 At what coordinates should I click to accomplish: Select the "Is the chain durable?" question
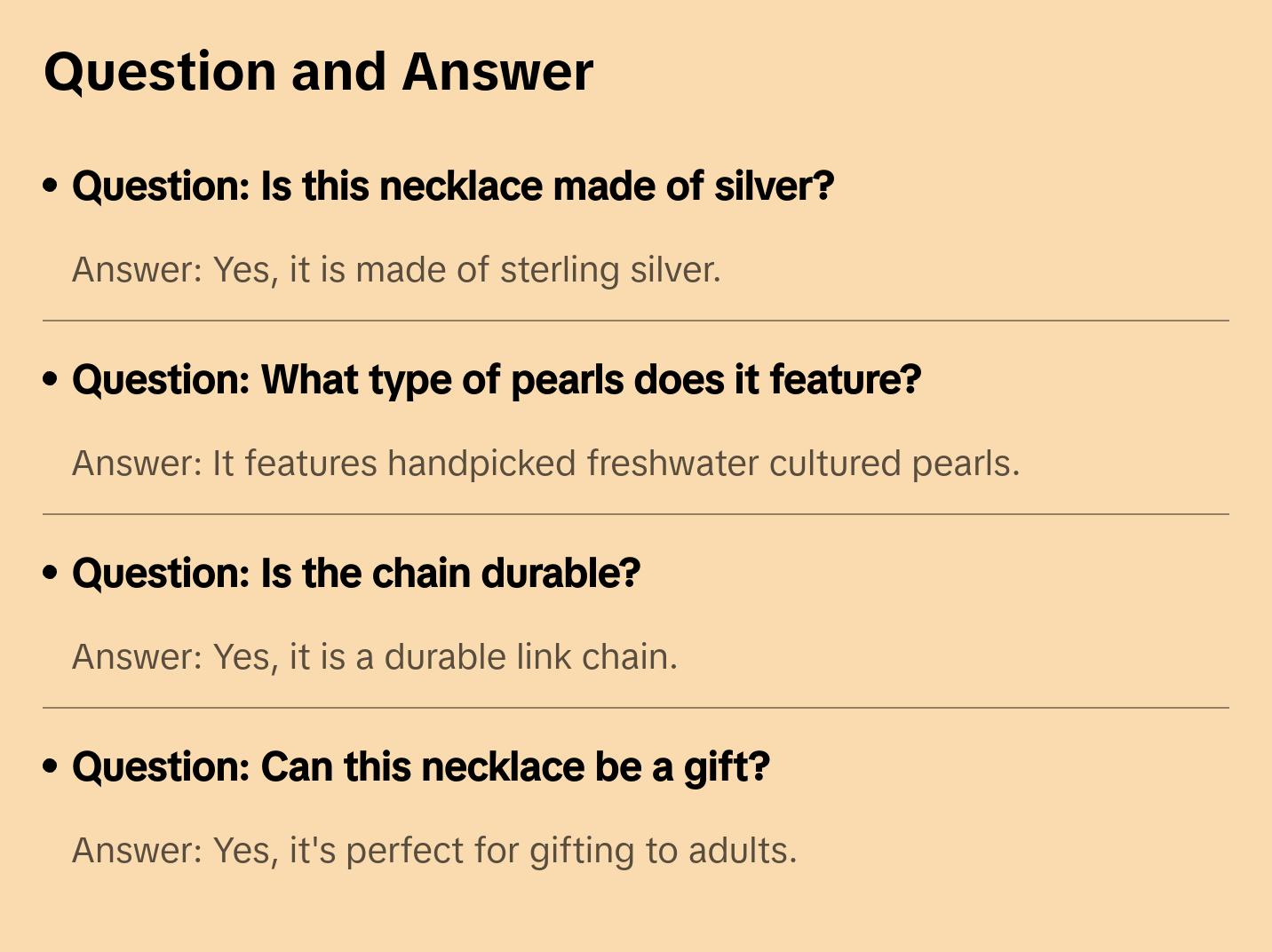pos(356,574)
